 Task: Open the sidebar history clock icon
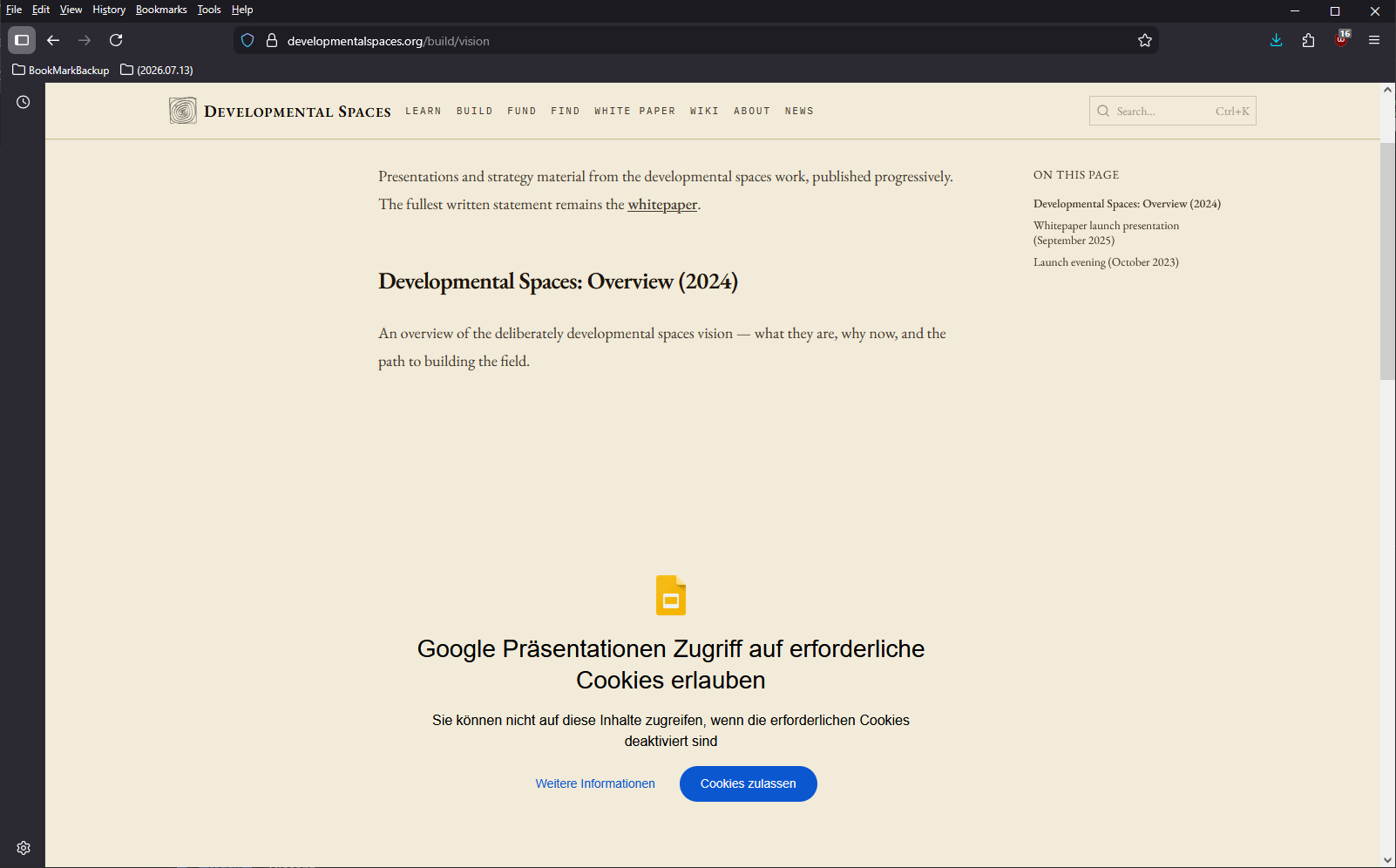coord(24,102)
